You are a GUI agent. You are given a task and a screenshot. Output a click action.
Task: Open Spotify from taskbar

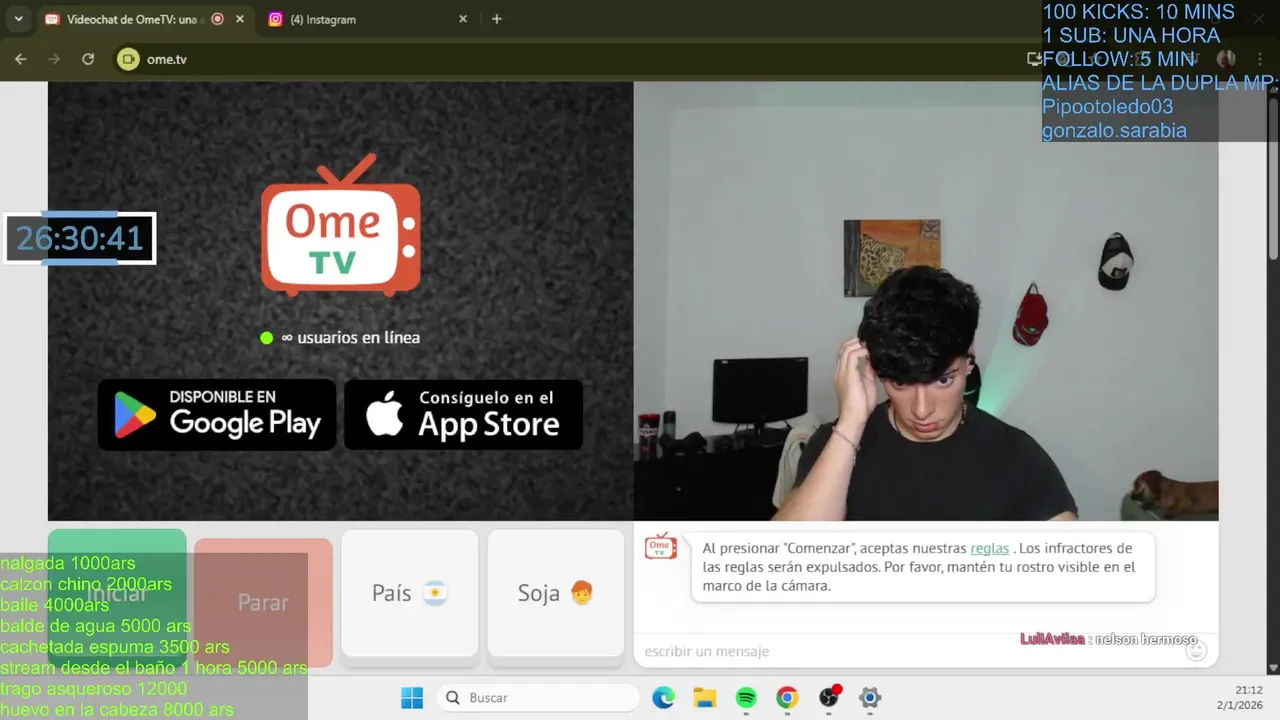pyautogui.click(x=746, y=697)
